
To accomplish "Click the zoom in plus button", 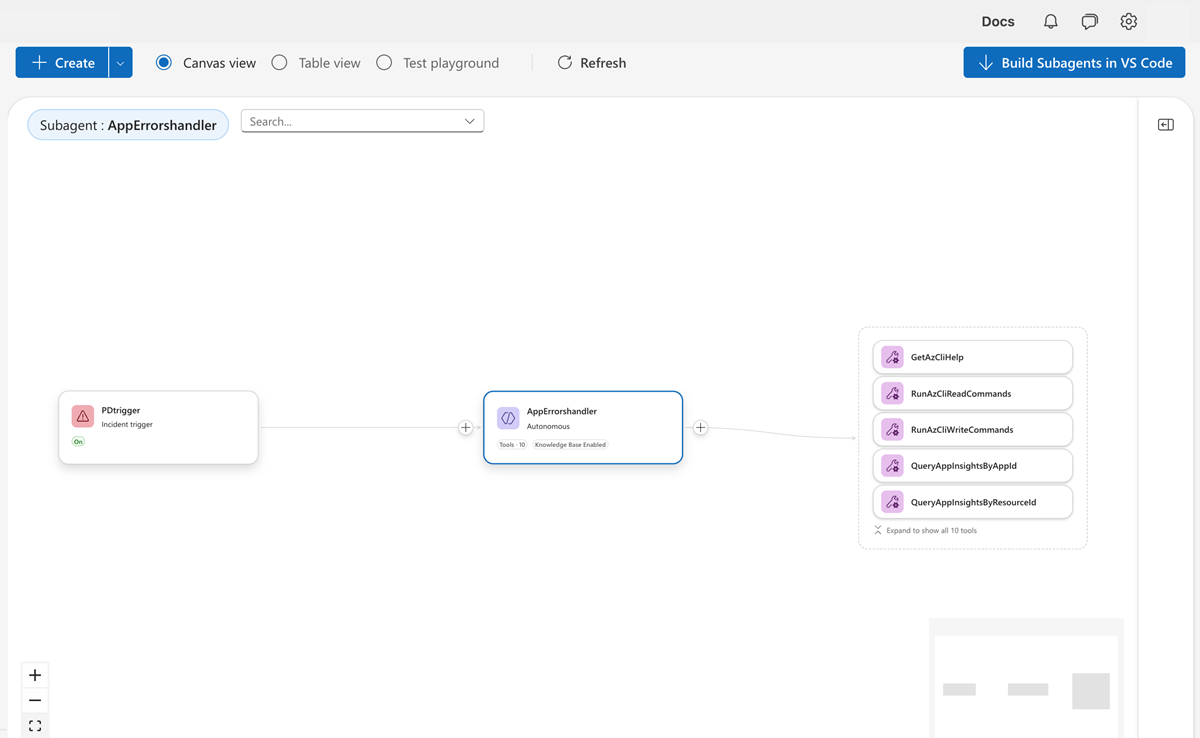I will 35,675.
